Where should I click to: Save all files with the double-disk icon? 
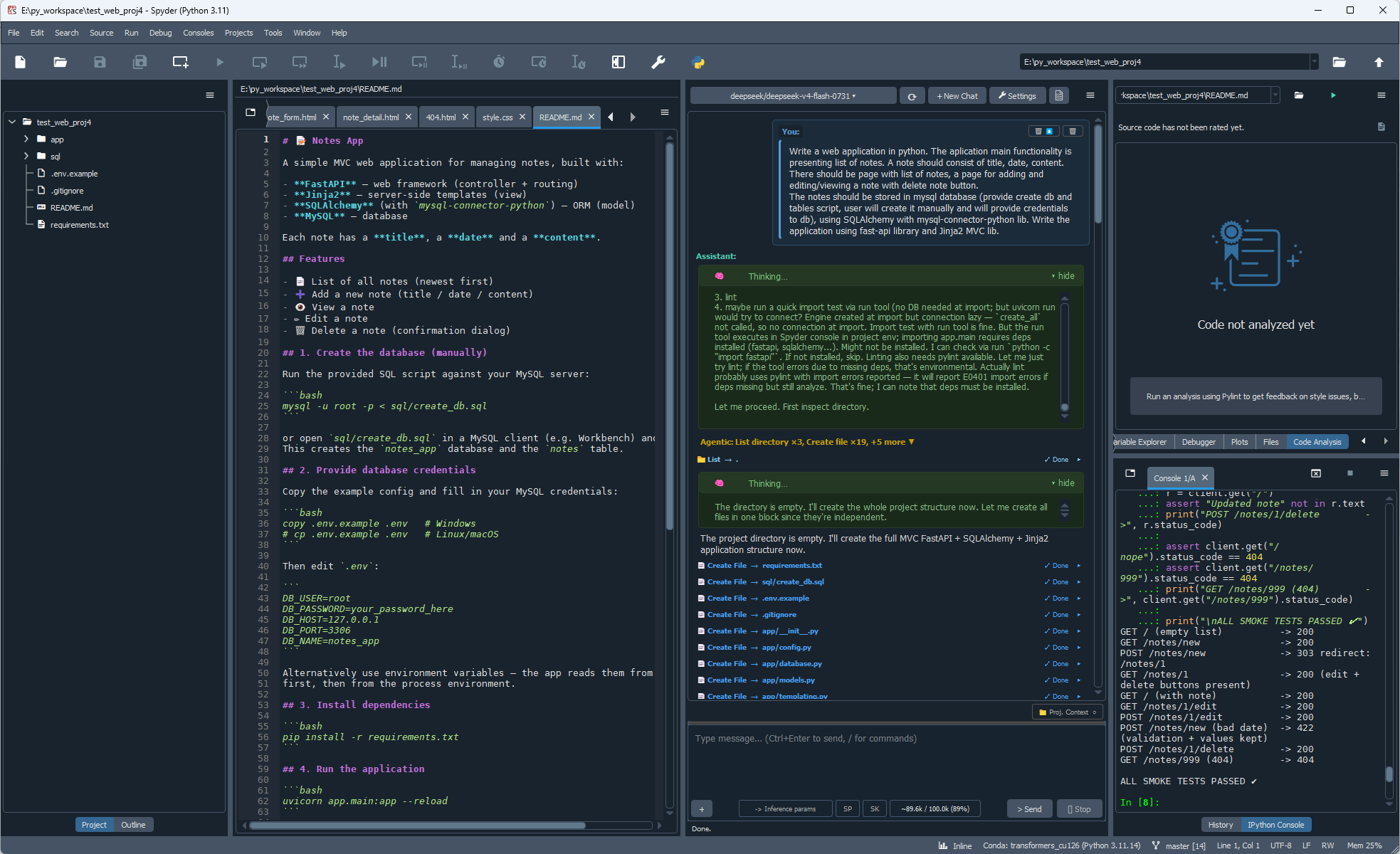click(140, 62)
